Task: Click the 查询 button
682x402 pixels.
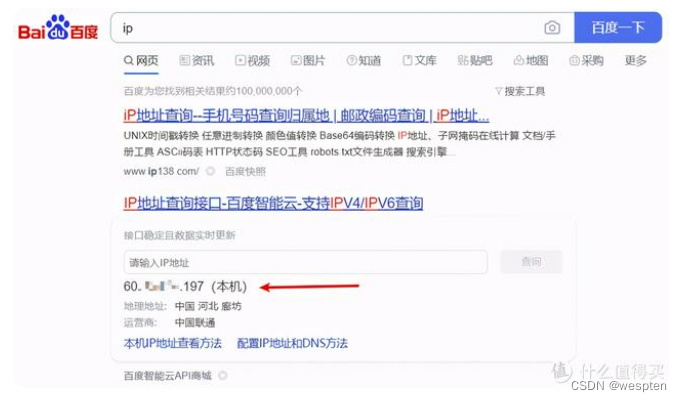Action: (x=532, y=262)
